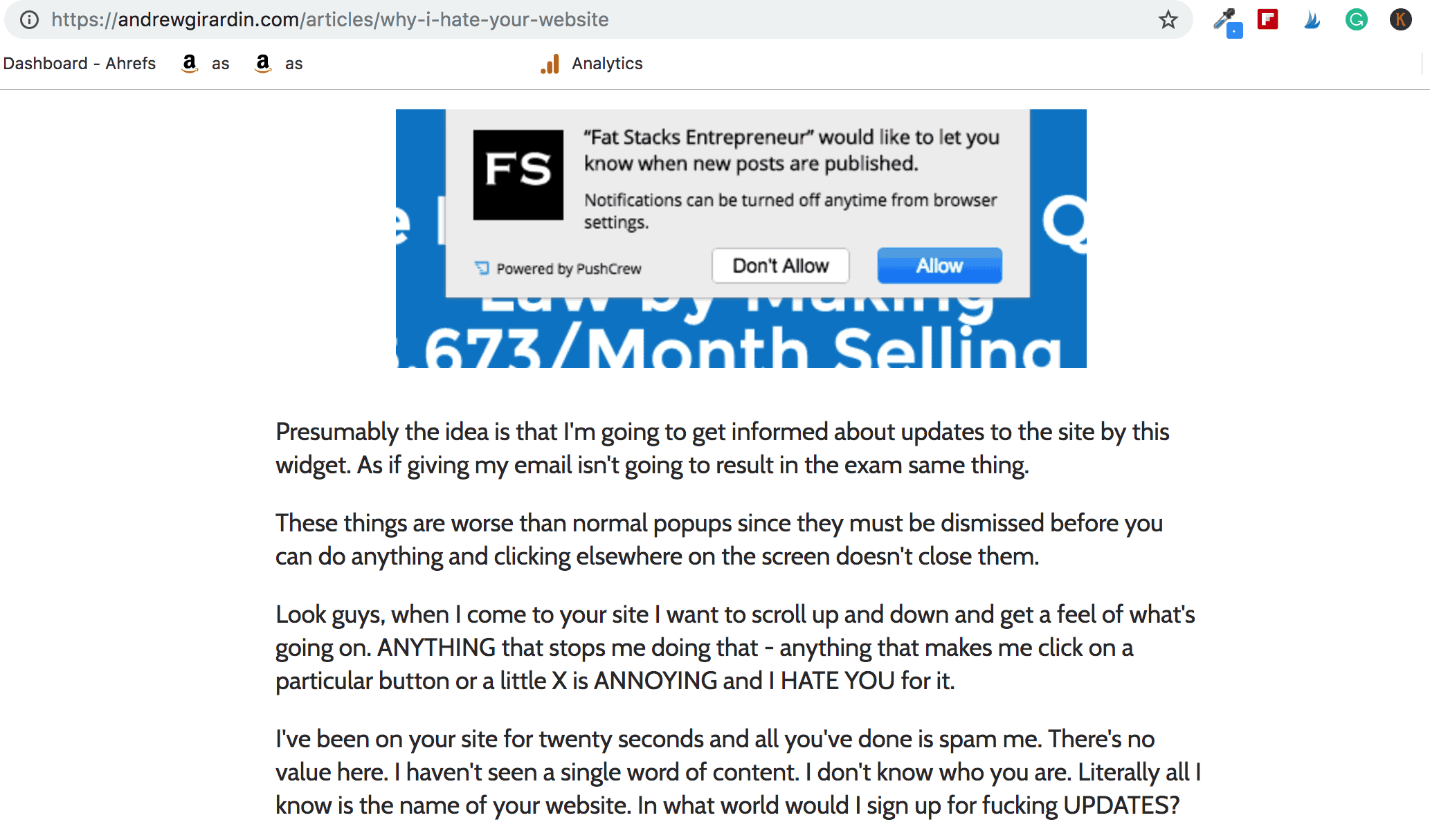This screenshot has width=1430, height=840.
Task: Click the black FS logo in the popup
Action: [x=518, y=175]
